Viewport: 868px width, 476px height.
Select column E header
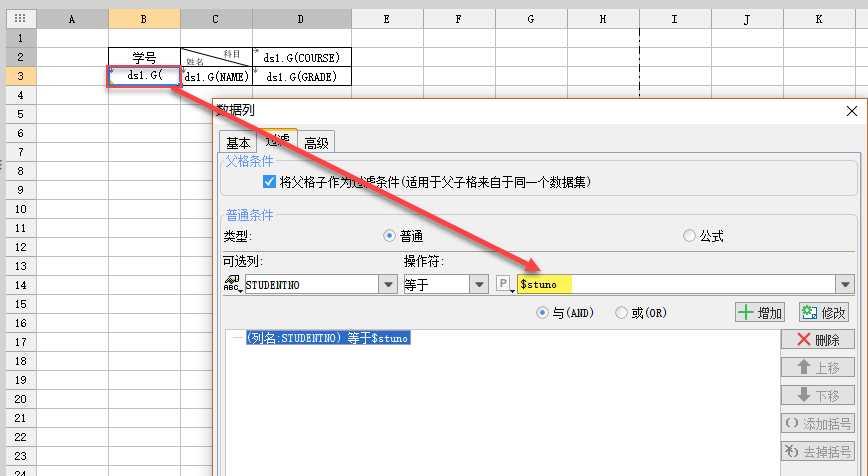click(387, 19)
